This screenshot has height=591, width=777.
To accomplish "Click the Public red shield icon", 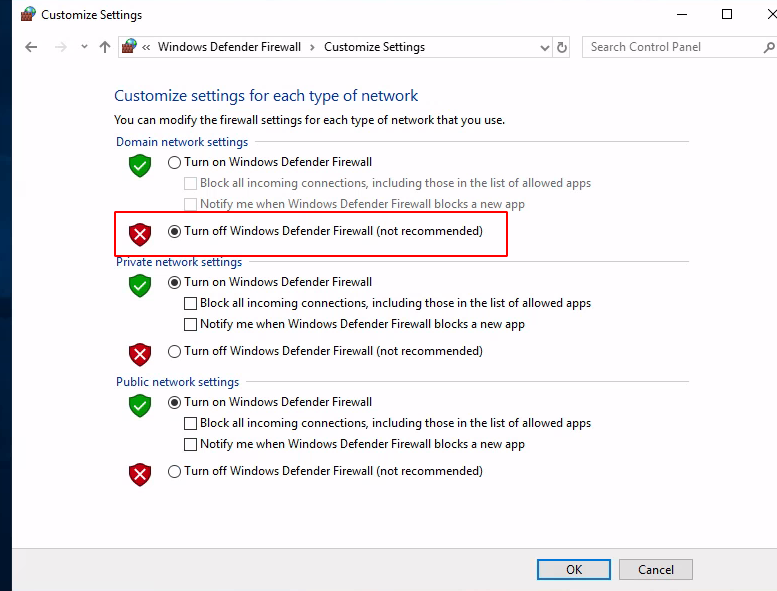I will (140, 475).
